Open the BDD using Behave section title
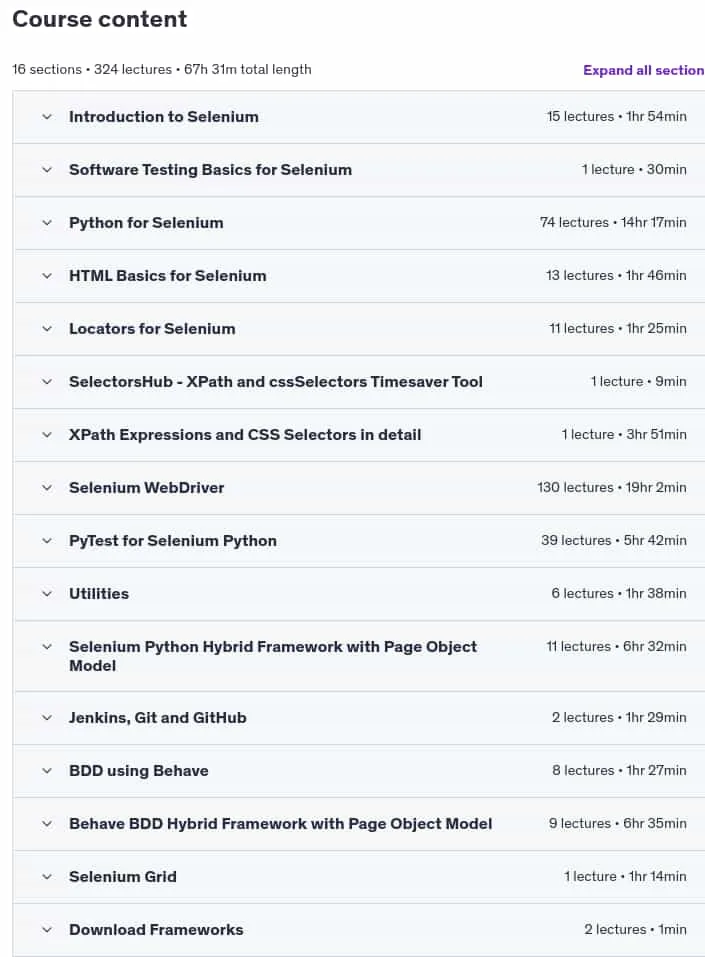705x957 pixels. [139, 771]
